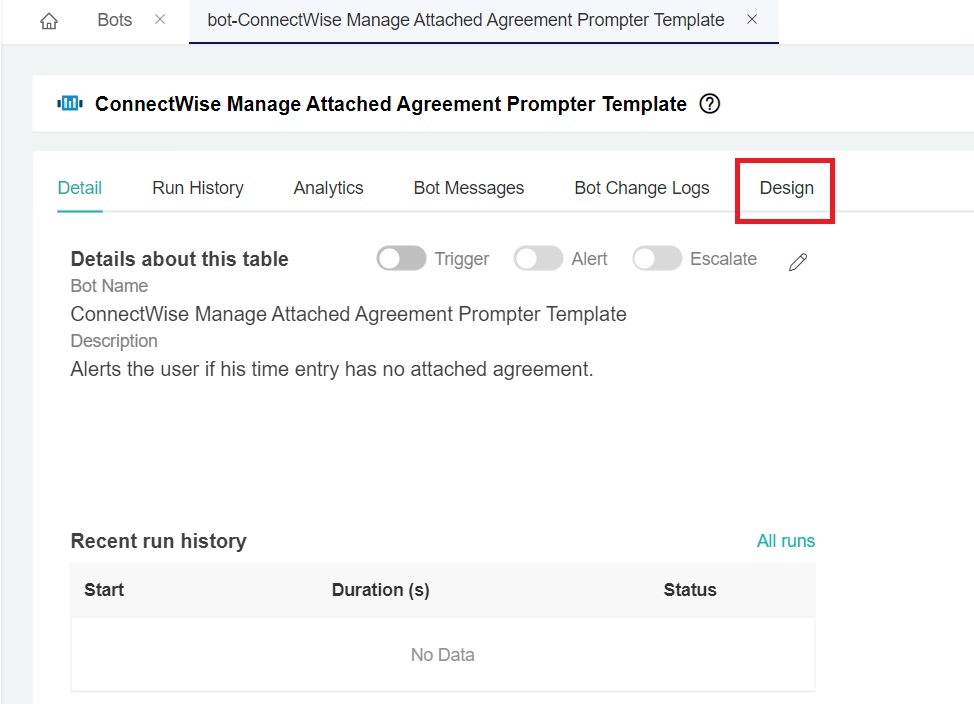Click the Status column header
The height and width of the screenshot is (704, 974).
(690, 590)
